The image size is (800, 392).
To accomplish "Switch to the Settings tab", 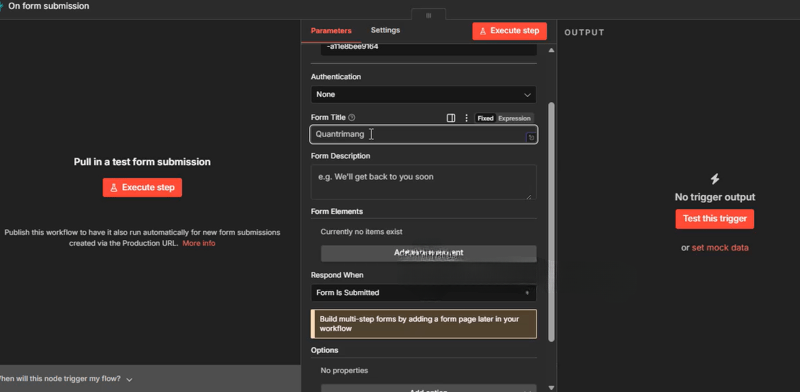I will (385, 30).
